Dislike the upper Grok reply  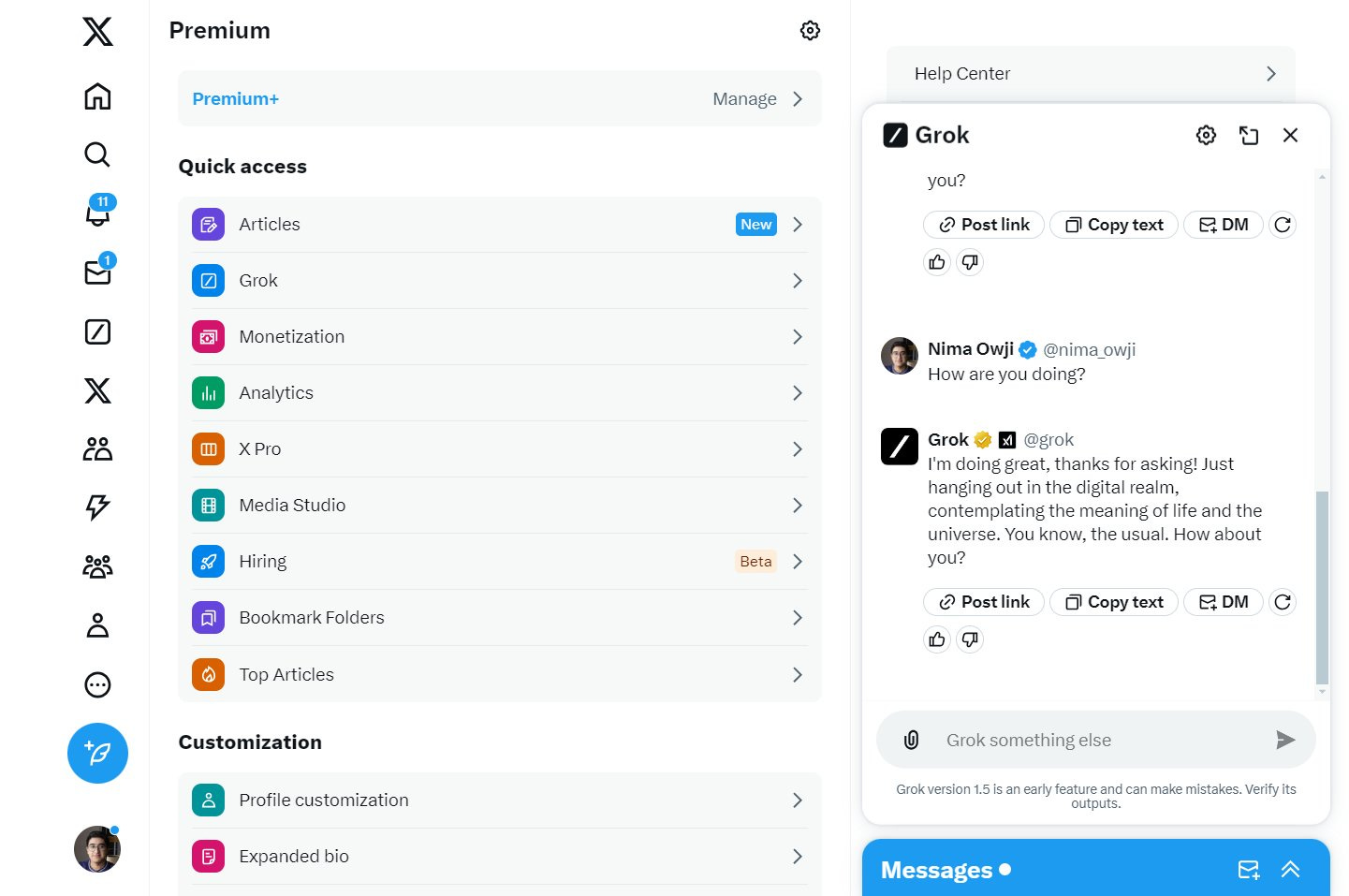click(970, 262)
